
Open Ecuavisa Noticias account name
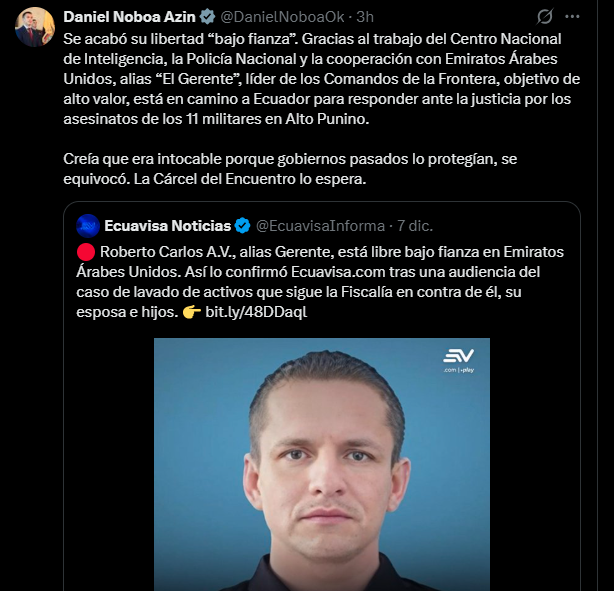click(x=168, y=225)
